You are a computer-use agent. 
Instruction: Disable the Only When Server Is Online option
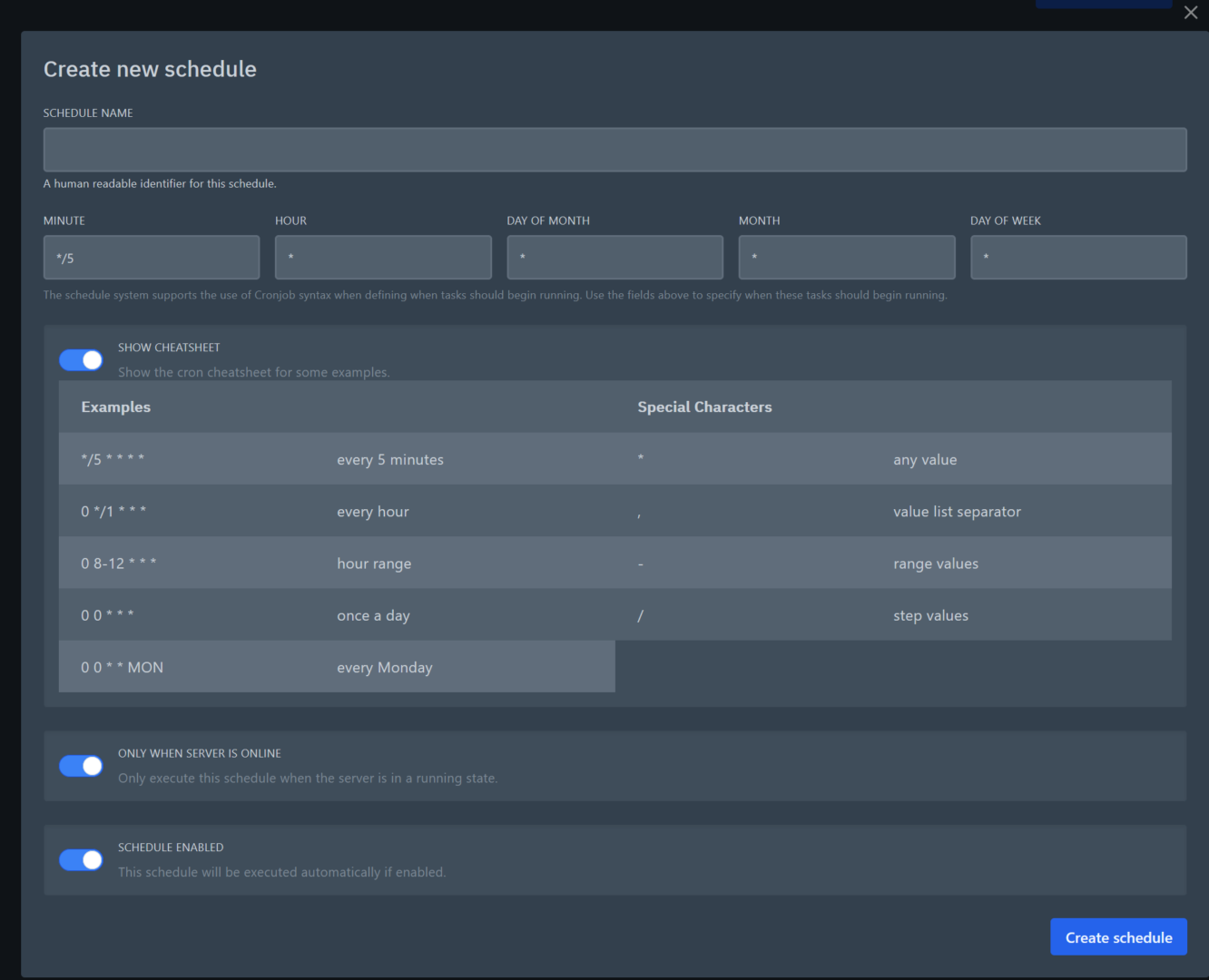tap(81, 765)
